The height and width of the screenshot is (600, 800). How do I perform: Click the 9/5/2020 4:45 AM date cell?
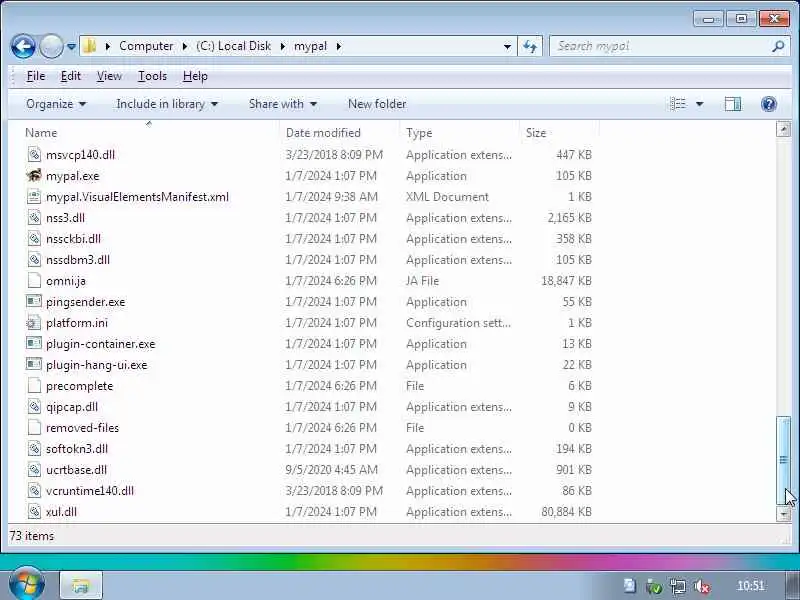[x=332, y=469]
